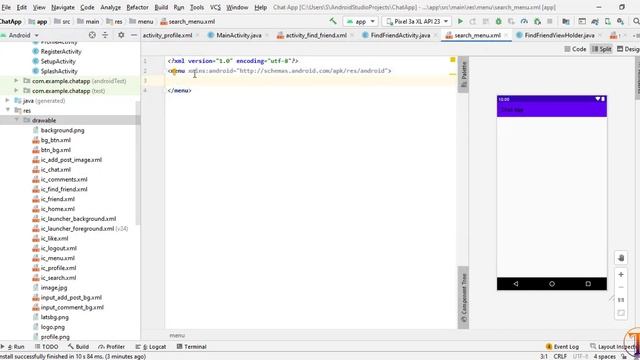The width and height of the screenshot is (640, 360).
Task: Switch the editor to Design view
Action: (x=628, y=49)
